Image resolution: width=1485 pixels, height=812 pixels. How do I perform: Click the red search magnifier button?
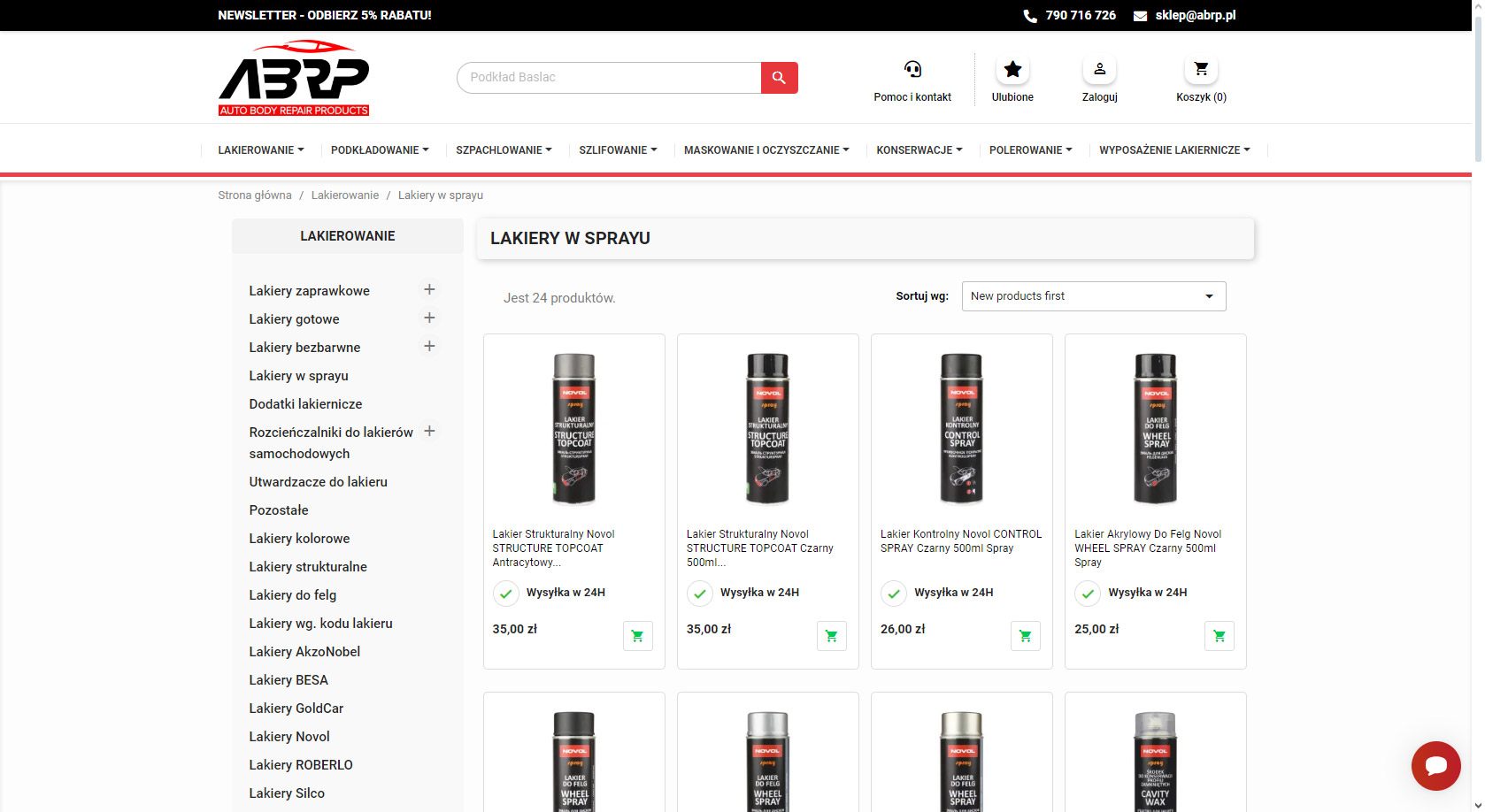(779, 78)
